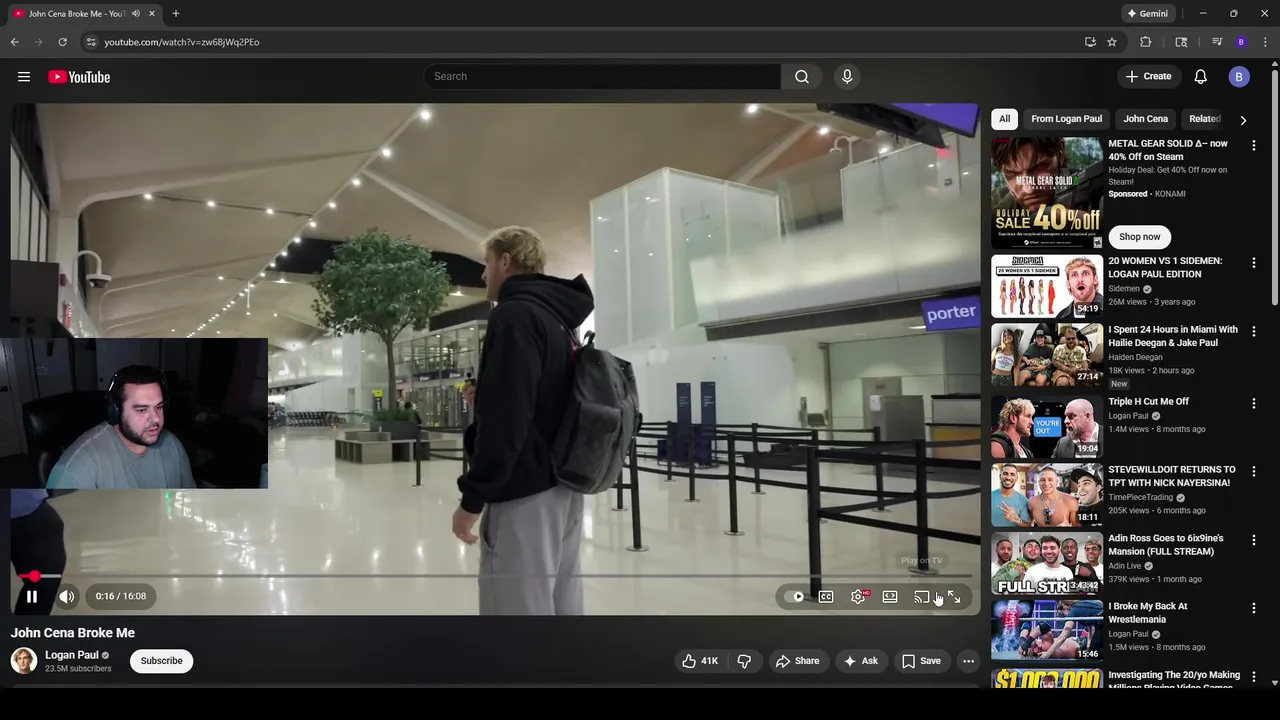Open a new browser tab

(x=176, y=14)
